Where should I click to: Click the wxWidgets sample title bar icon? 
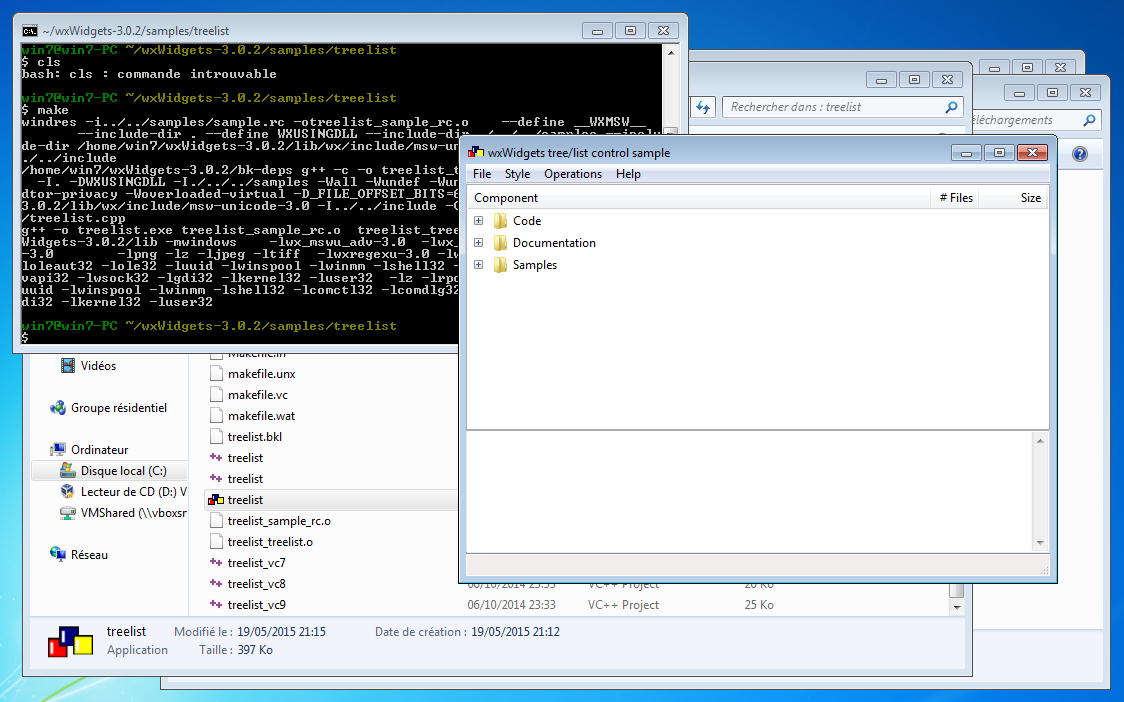[475, 152]
